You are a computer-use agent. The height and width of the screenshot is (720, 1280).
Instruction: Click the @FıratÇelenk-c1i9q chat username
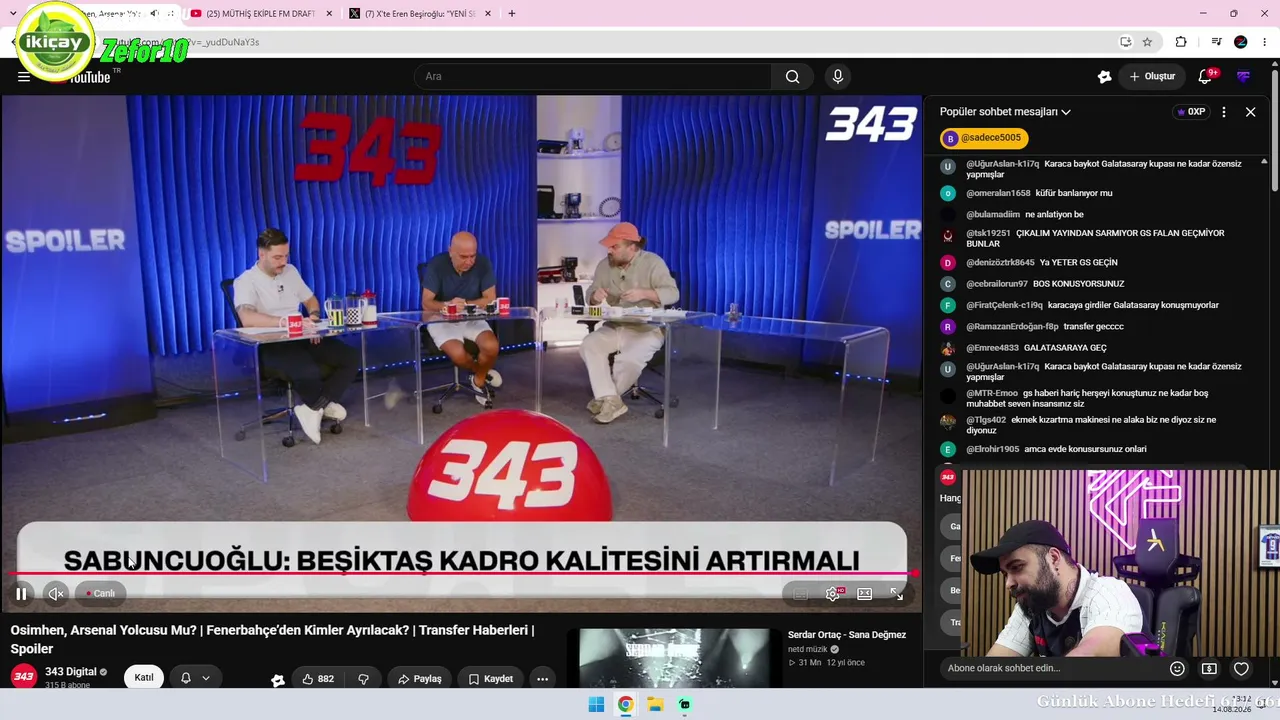[x=1004, y=305]
